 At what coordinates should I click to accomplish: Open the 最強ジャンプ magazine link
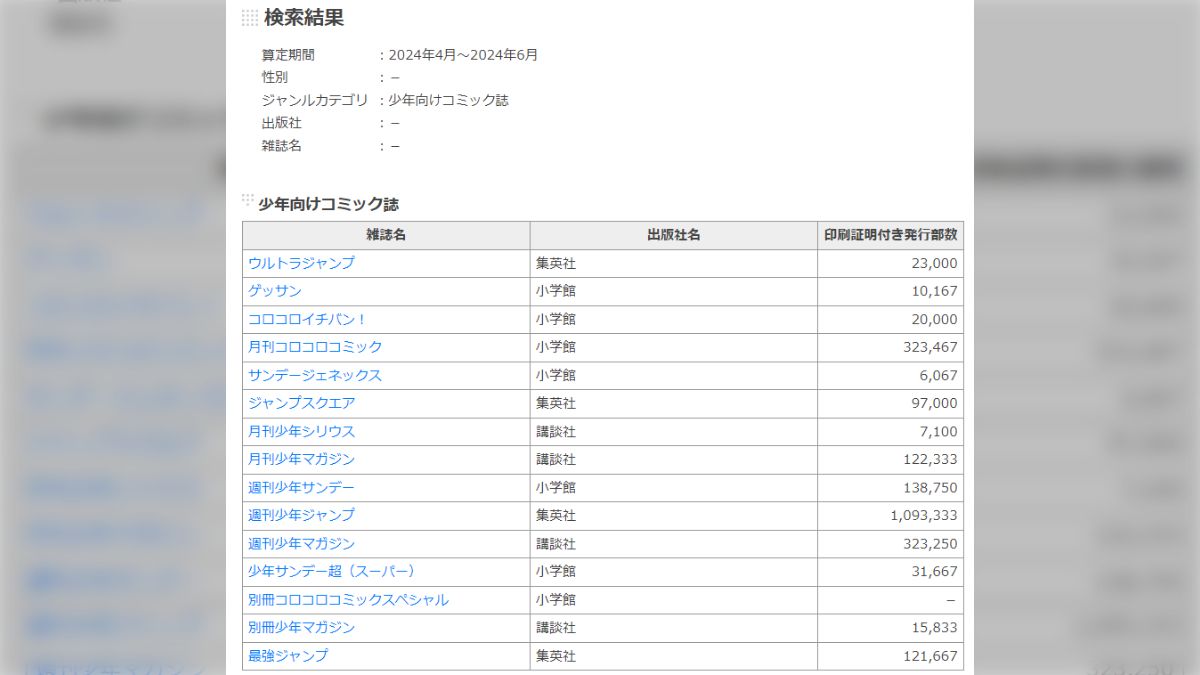coord(288,656)
